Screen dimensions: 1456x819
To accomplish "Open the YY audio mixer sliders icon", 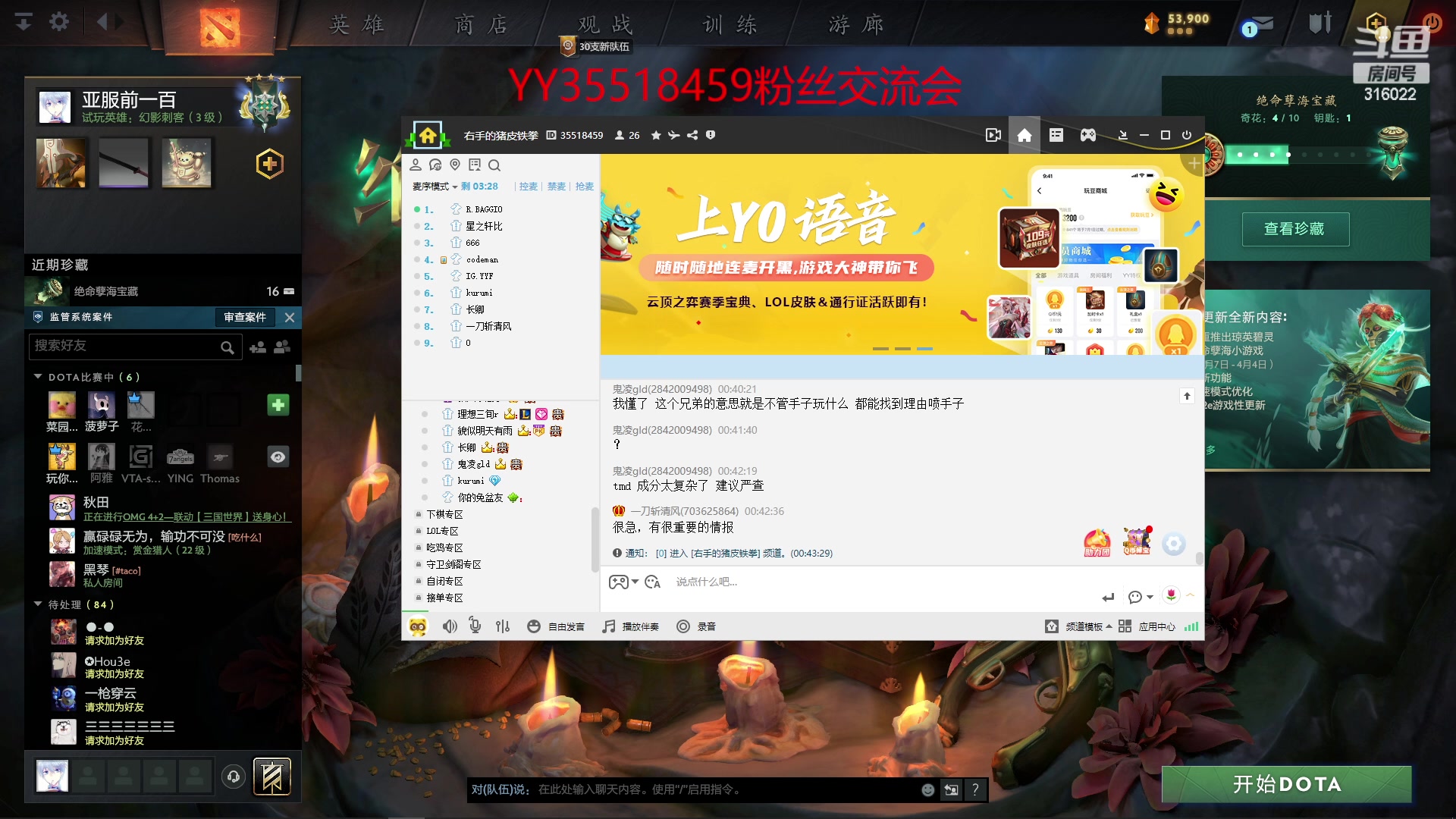I will click(x=503, y=626).
